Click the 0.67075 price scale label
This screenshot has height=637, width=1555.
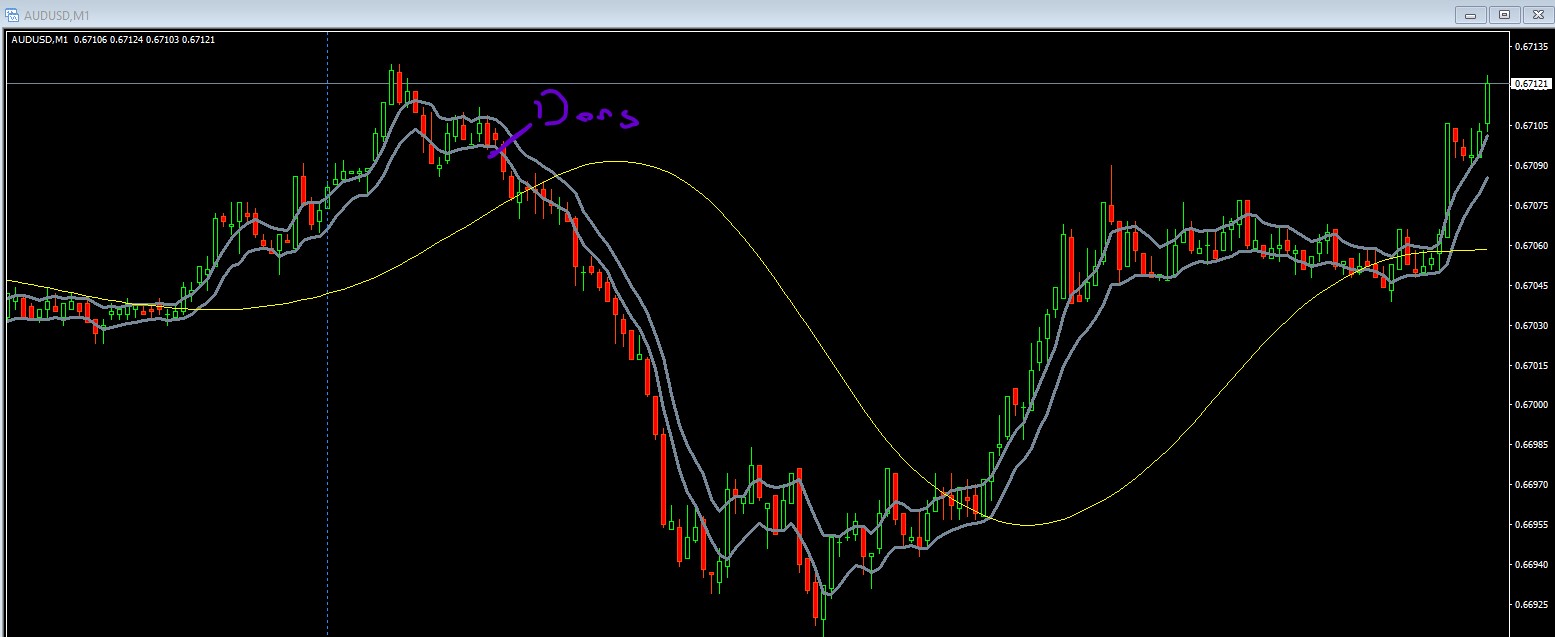coord(1530,205)
